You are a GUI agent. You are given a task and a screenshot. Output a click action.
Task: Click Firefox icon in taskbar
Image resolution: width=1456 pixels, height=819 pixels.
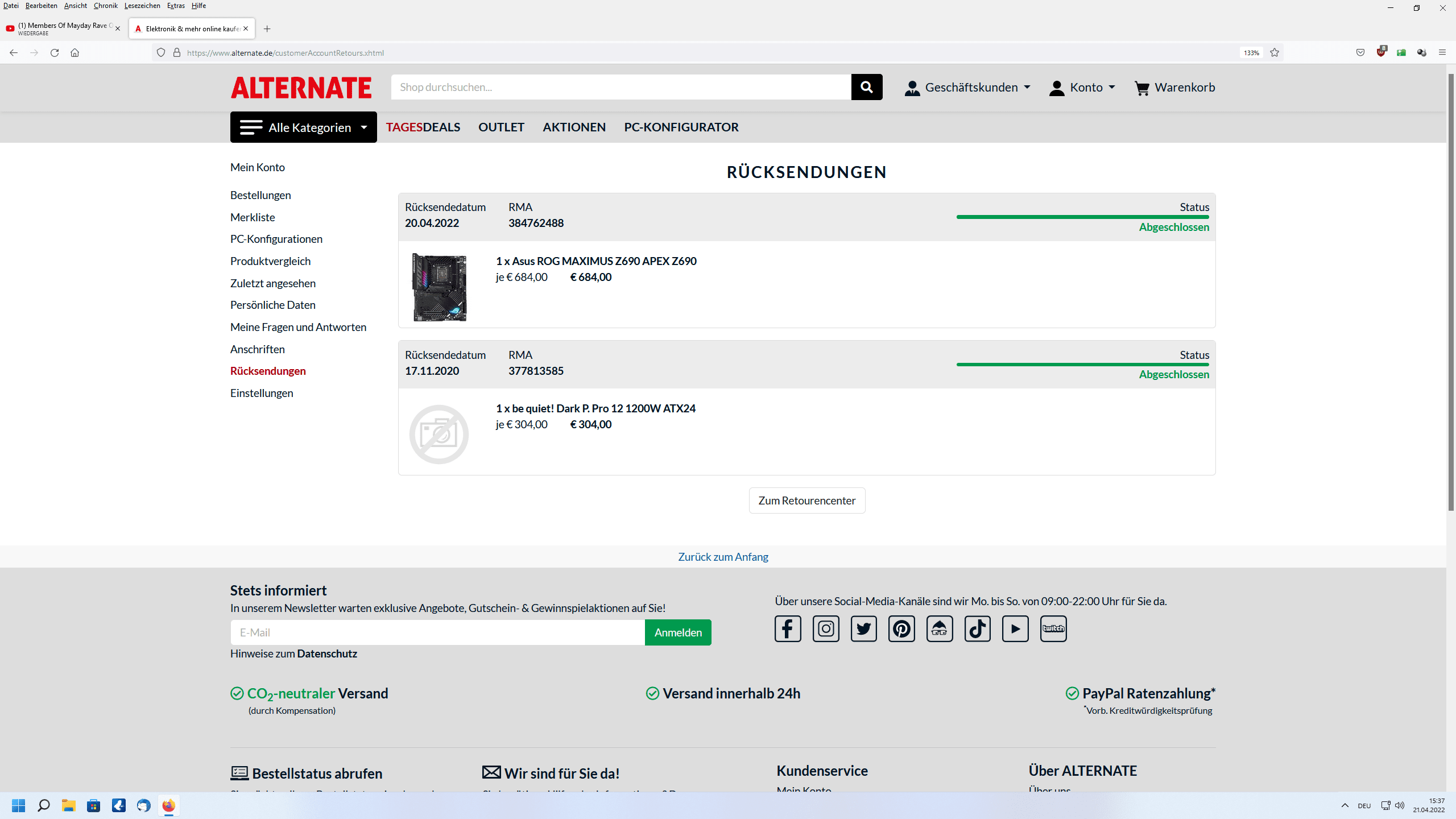coord(168,805)
